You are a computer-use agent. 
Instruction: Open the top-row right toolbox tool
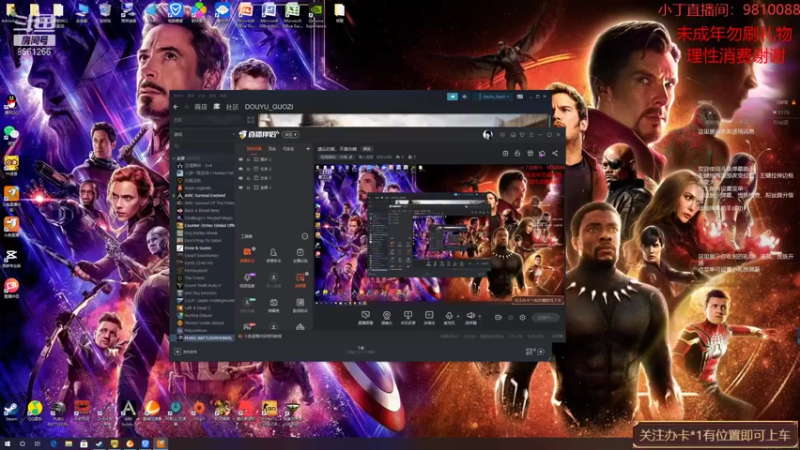pyautogui.click(x=300, y=255)
